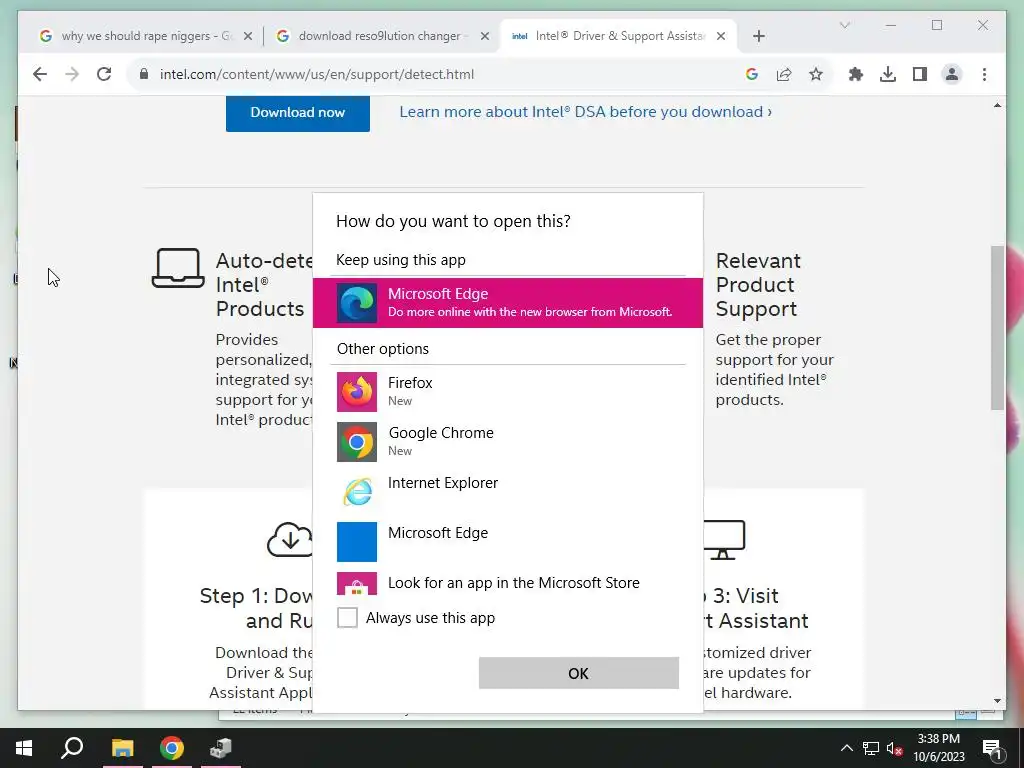Open Chrome three-dot menu
The height and width of the screenshot is (768, 1024).
click(984, 74)
